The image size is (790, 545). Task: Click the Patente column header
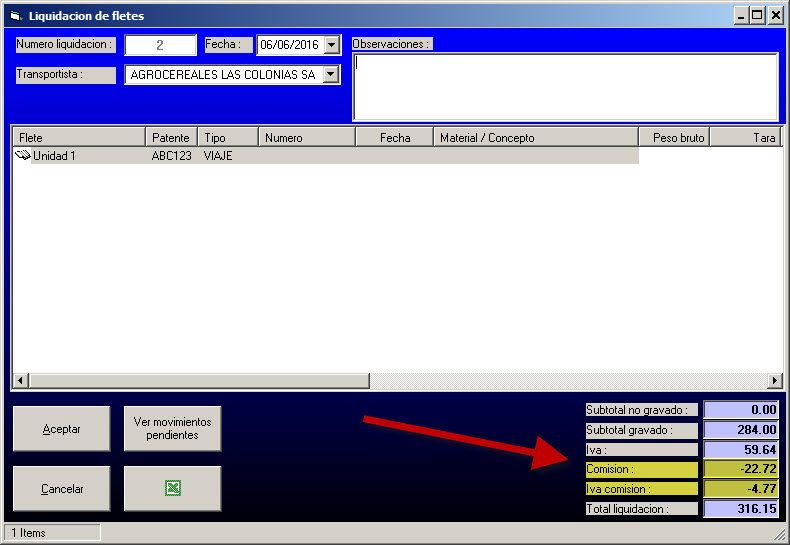click(171, 137)
